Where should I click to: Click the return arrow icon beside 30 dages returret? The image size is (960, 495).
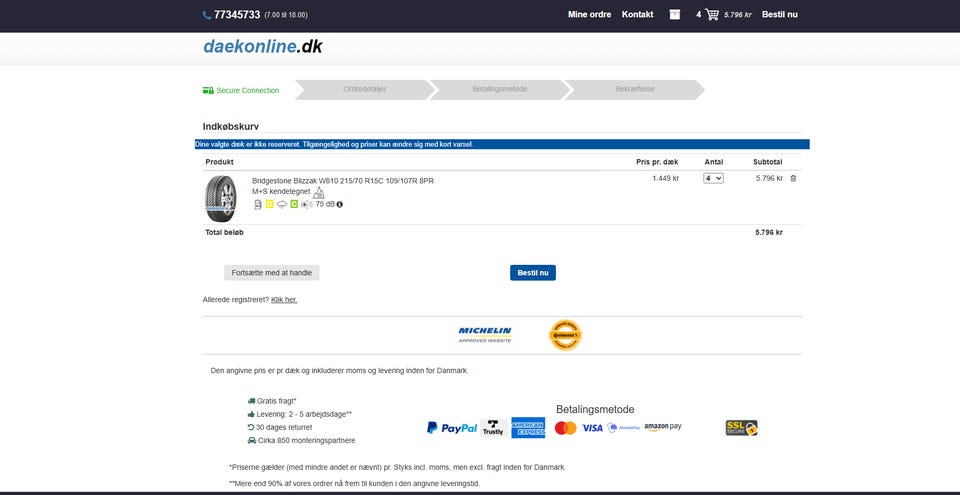click(251, 427)
